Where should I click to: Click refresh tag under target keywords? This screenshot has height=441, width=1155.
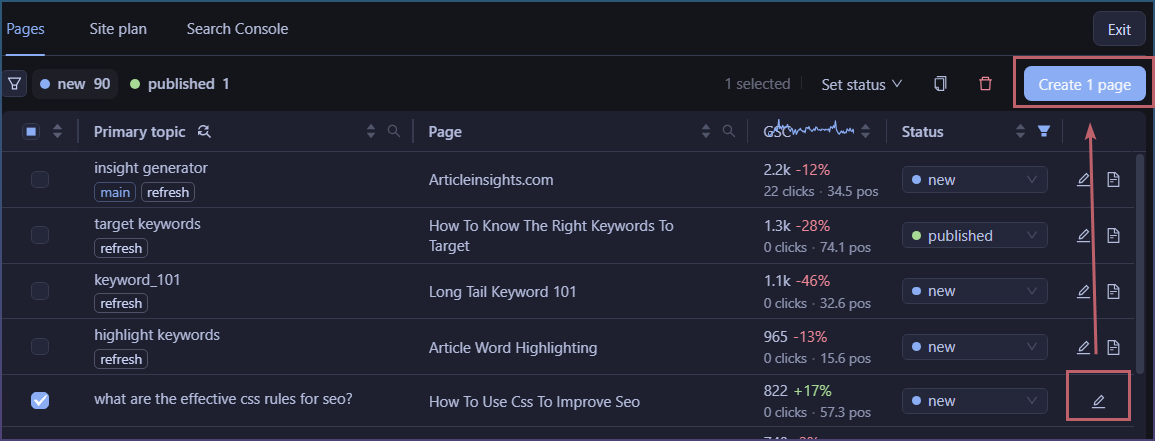coord(121,248)
